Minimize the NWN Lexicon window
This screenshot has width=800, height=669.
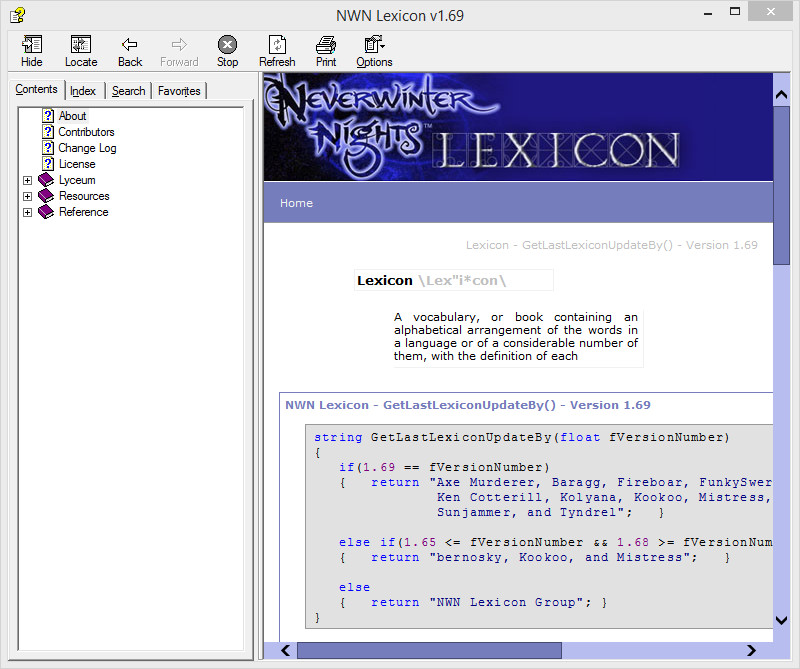708,14
